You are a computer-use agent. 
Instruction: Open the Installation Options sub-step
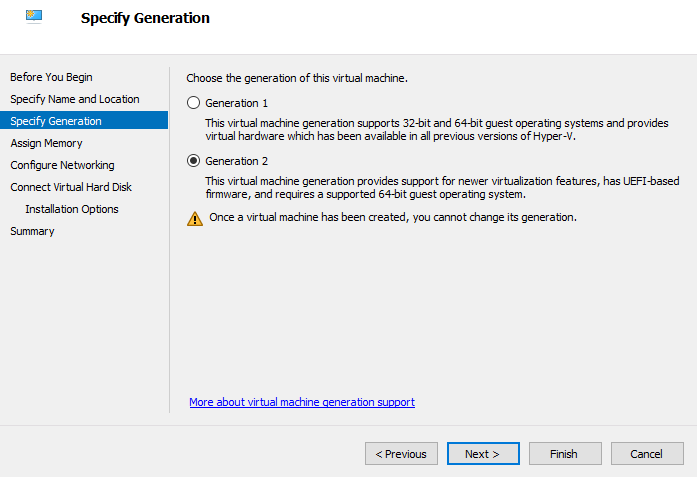tap(72, 209)
